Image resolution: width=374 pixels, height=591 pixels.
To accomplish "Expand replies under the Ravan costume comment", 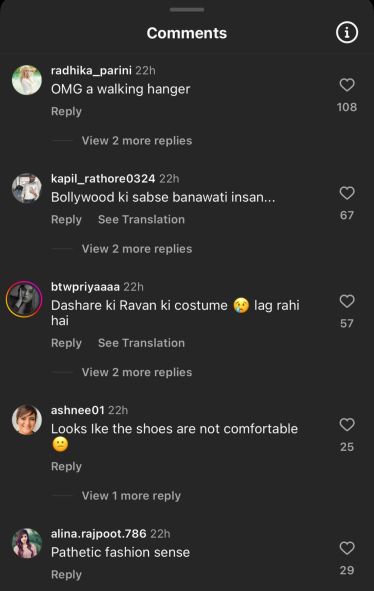I will 137,372.
